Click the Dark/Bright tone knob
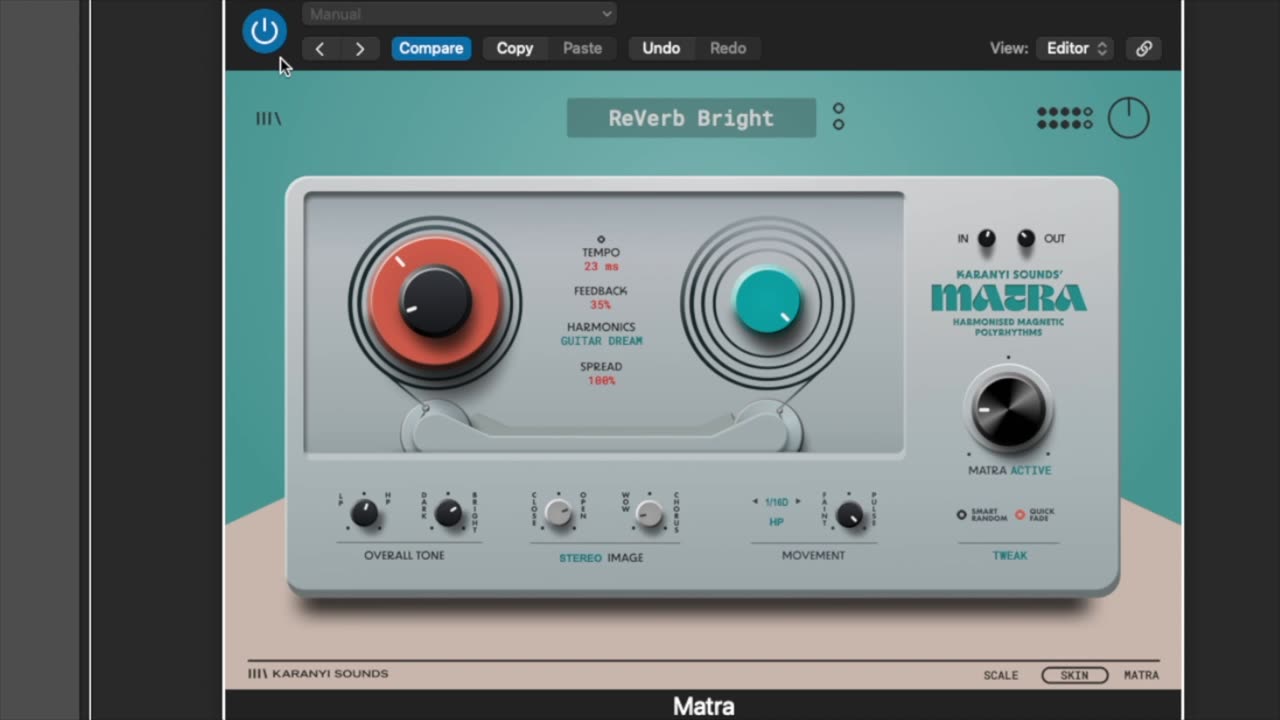This screenshot has width=1280, height=720. coord(449,514)
